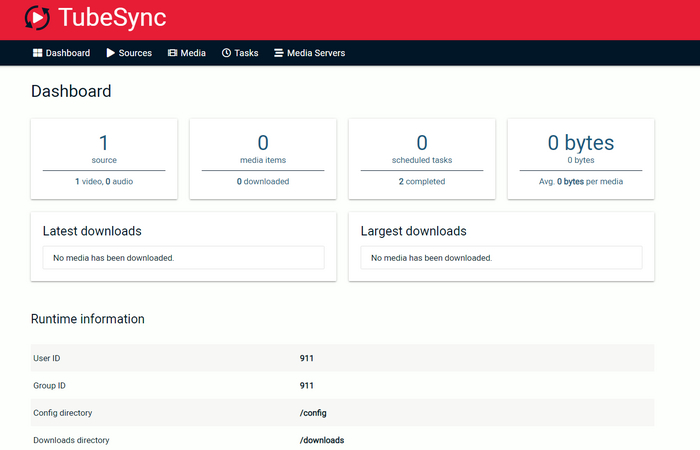Click the large "0" media items count
Image resolution: width=700 pixels, height=450 pixels.
pos(263,143)
